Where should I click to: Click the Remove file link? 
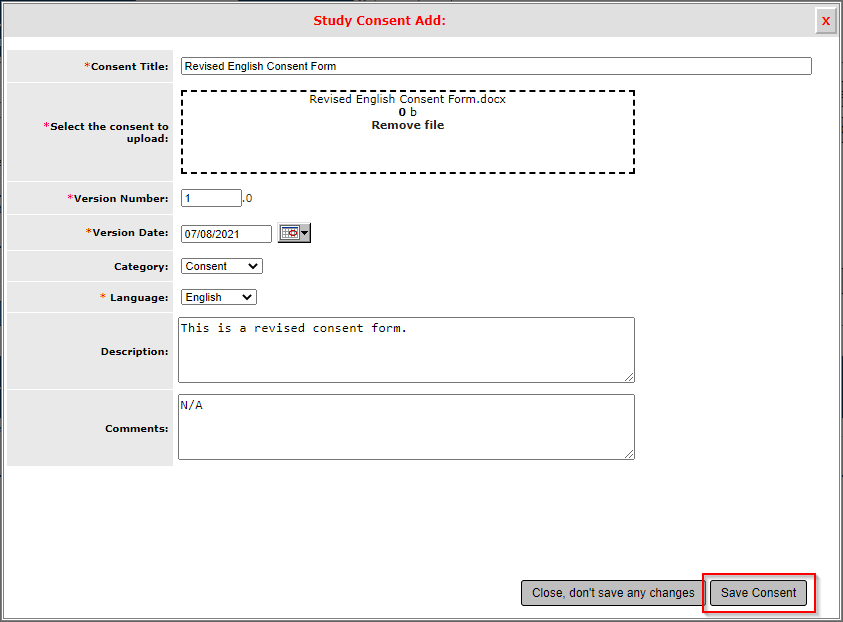click(408, 125)
